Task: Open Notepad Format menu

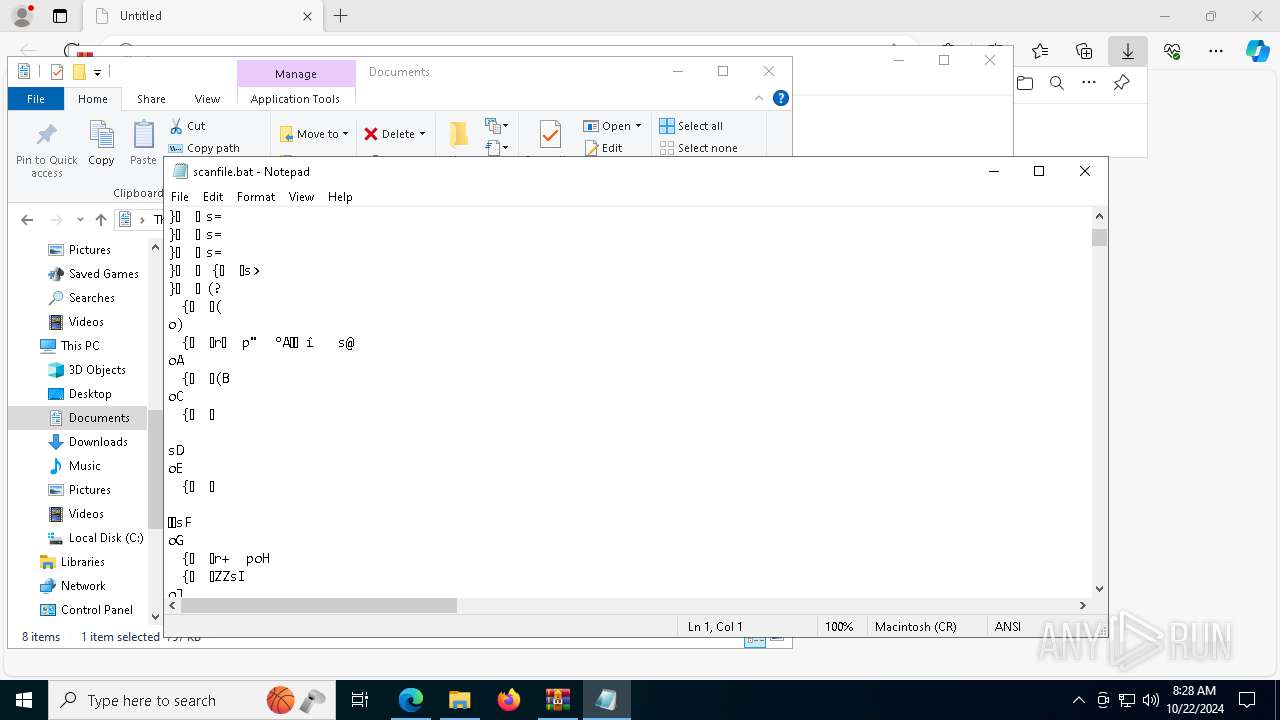Action: [256, 197]
